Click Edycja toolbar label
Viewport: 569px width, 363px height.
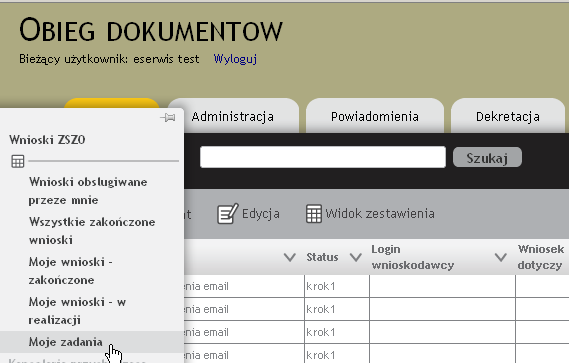tap(261, 213)
